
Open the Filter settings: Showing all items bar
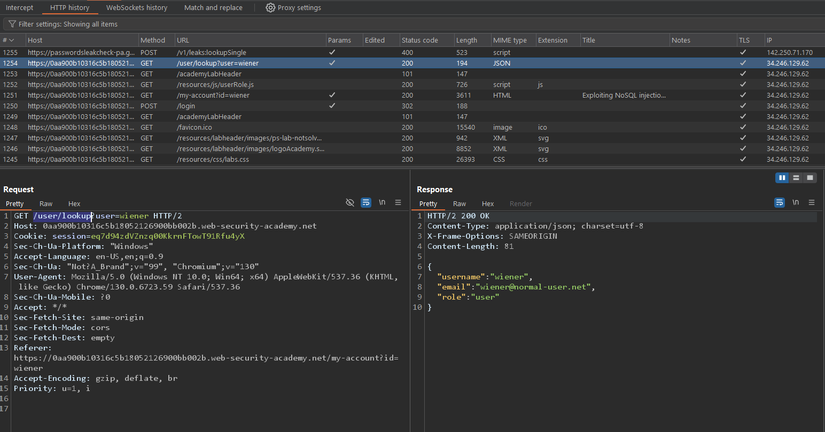point(412,24)
